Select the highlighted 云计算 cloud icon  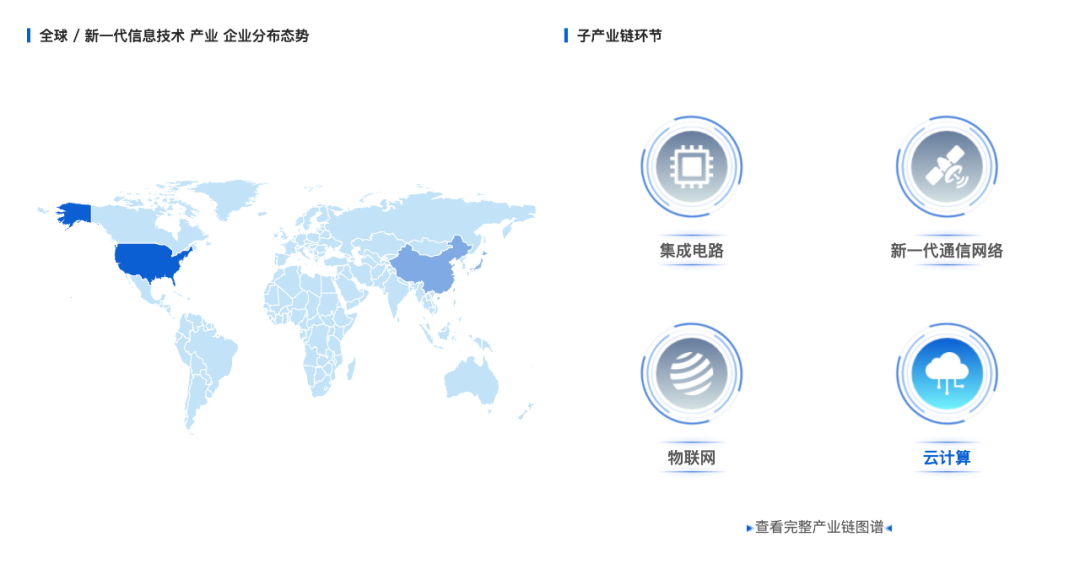(x=946, y=373)
